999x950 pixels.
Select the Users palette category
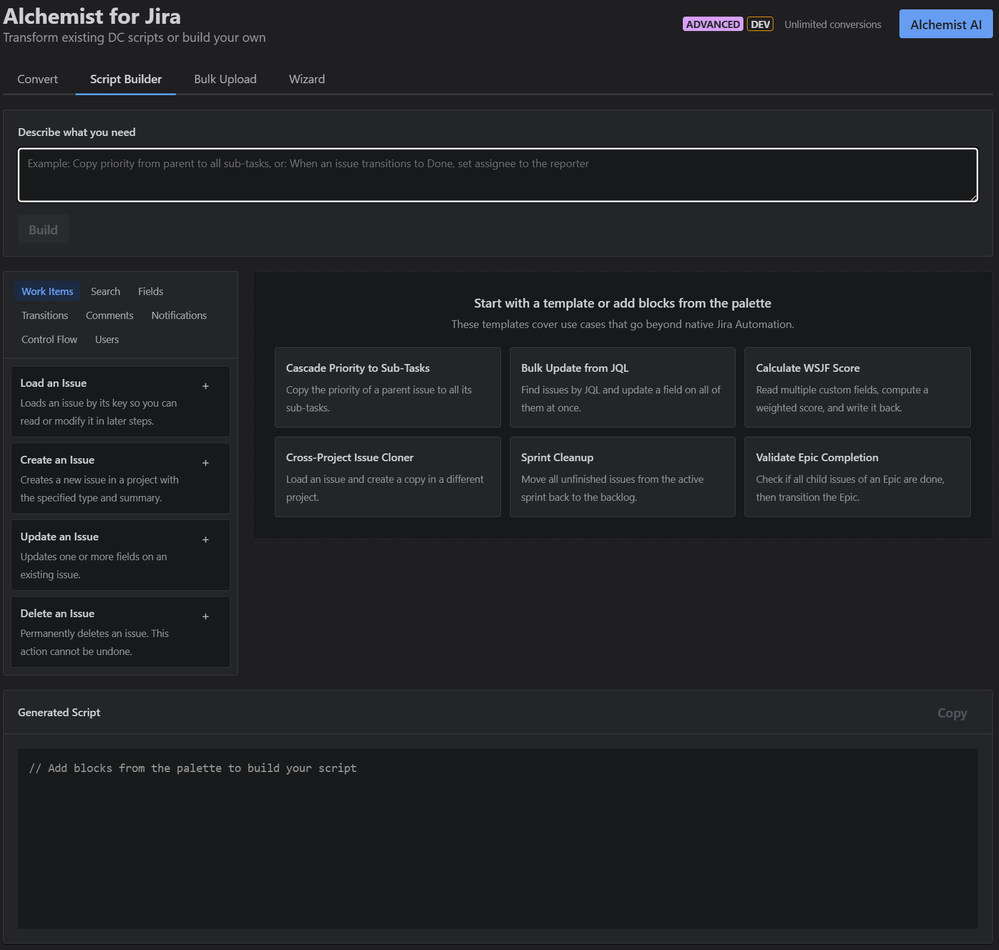coord(107,340)
